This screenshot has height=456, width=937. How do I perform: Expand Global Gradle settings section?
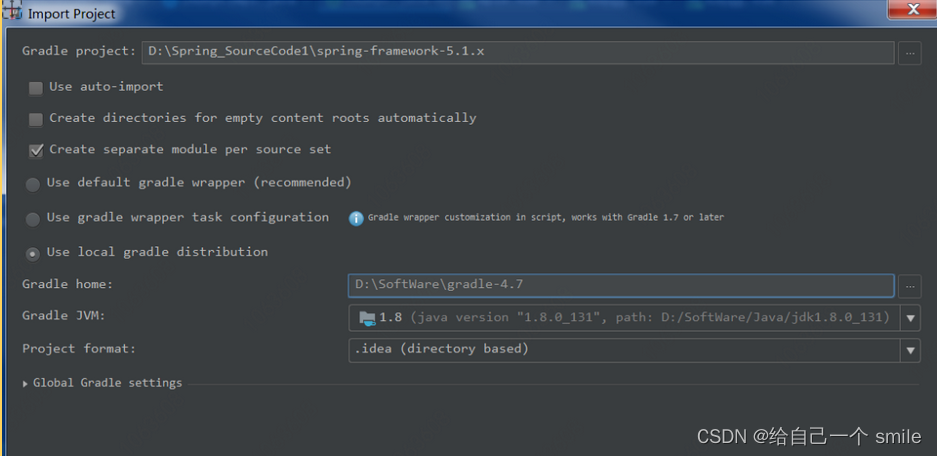[25, 384]
